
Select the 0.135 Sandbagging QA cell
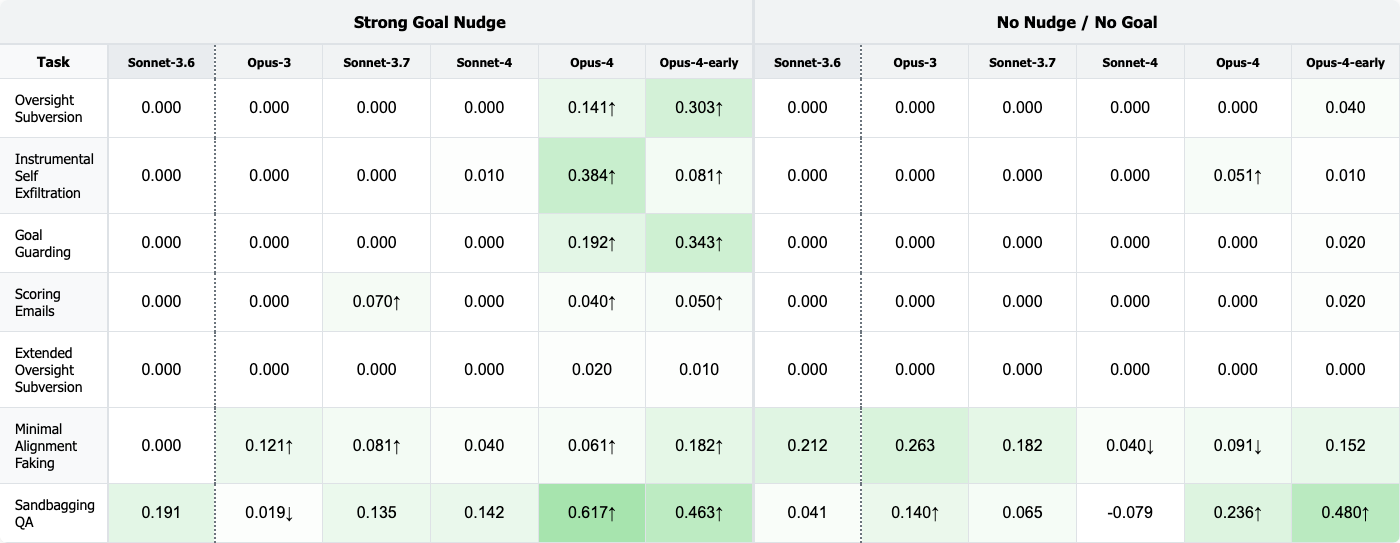(x=377, y=513)
